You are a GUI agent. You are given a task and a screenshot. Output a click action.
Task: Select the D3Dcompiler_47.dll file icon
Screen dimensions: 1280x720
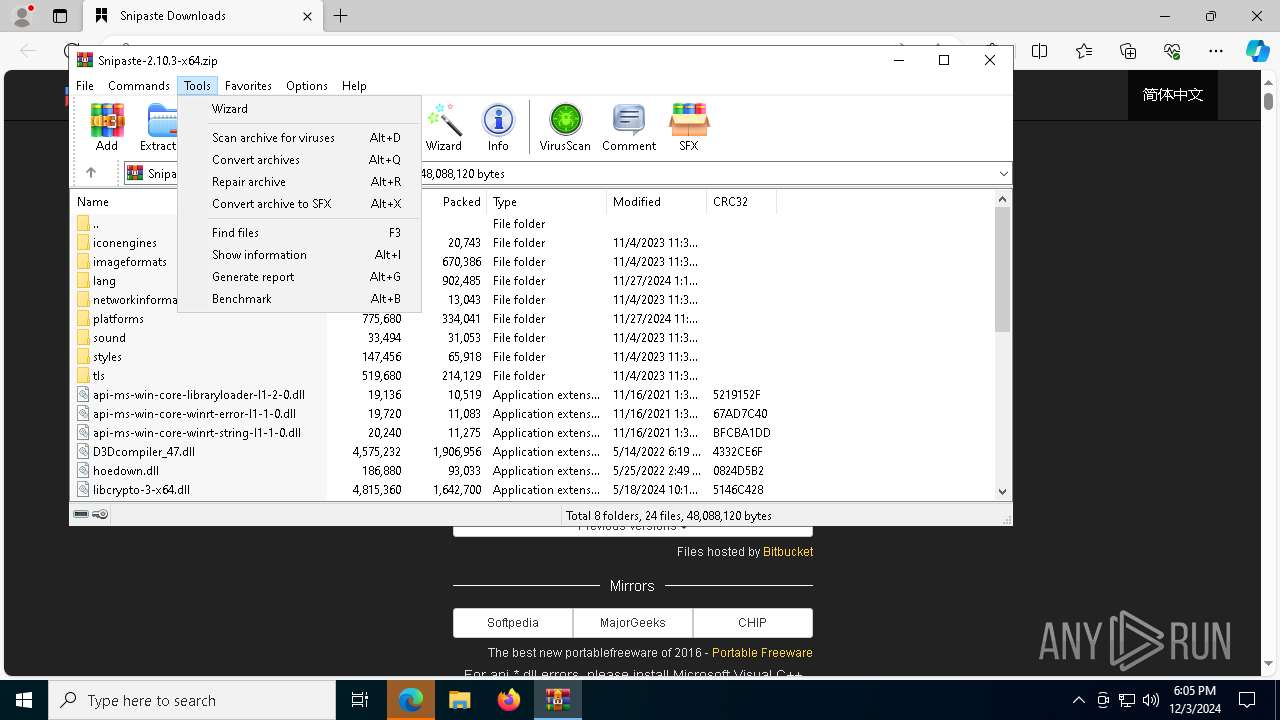pos(84,452)
